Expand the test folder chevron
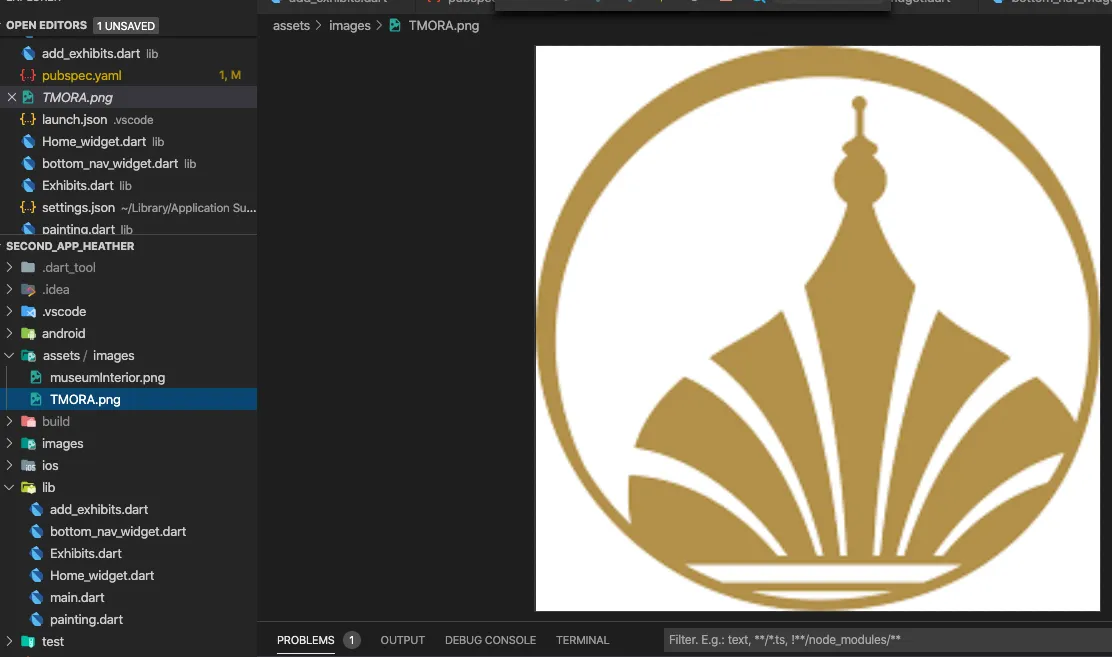 pos(9,641)
